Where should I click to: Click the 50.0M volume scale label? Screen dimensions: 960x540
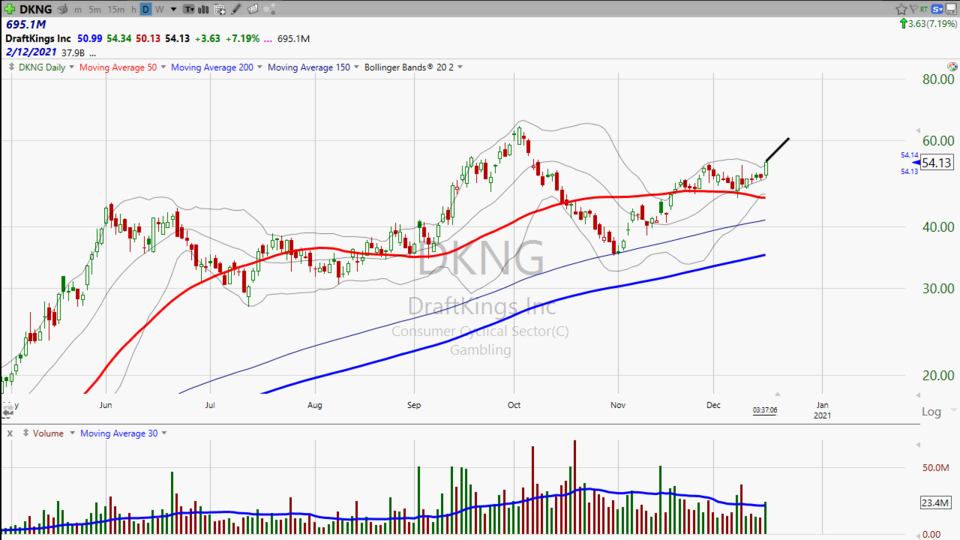coord(936,468)
